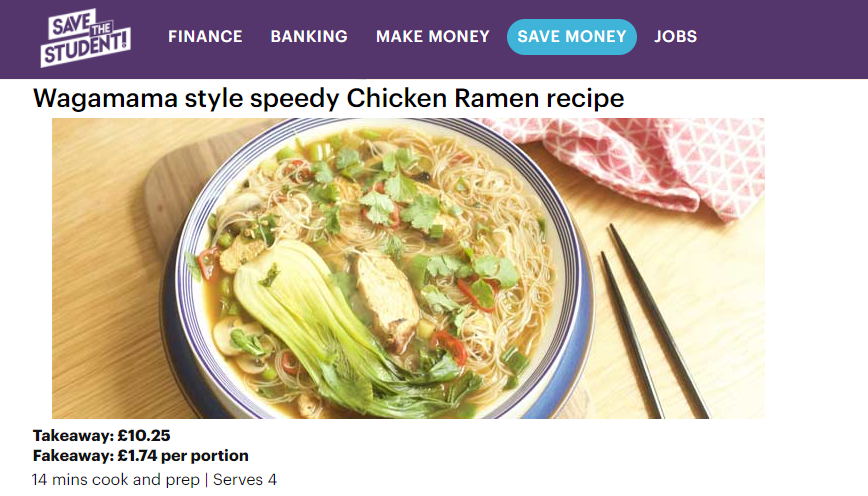Click the 14 mins cook and prep text
868x496 pixels.
point(116,479)
